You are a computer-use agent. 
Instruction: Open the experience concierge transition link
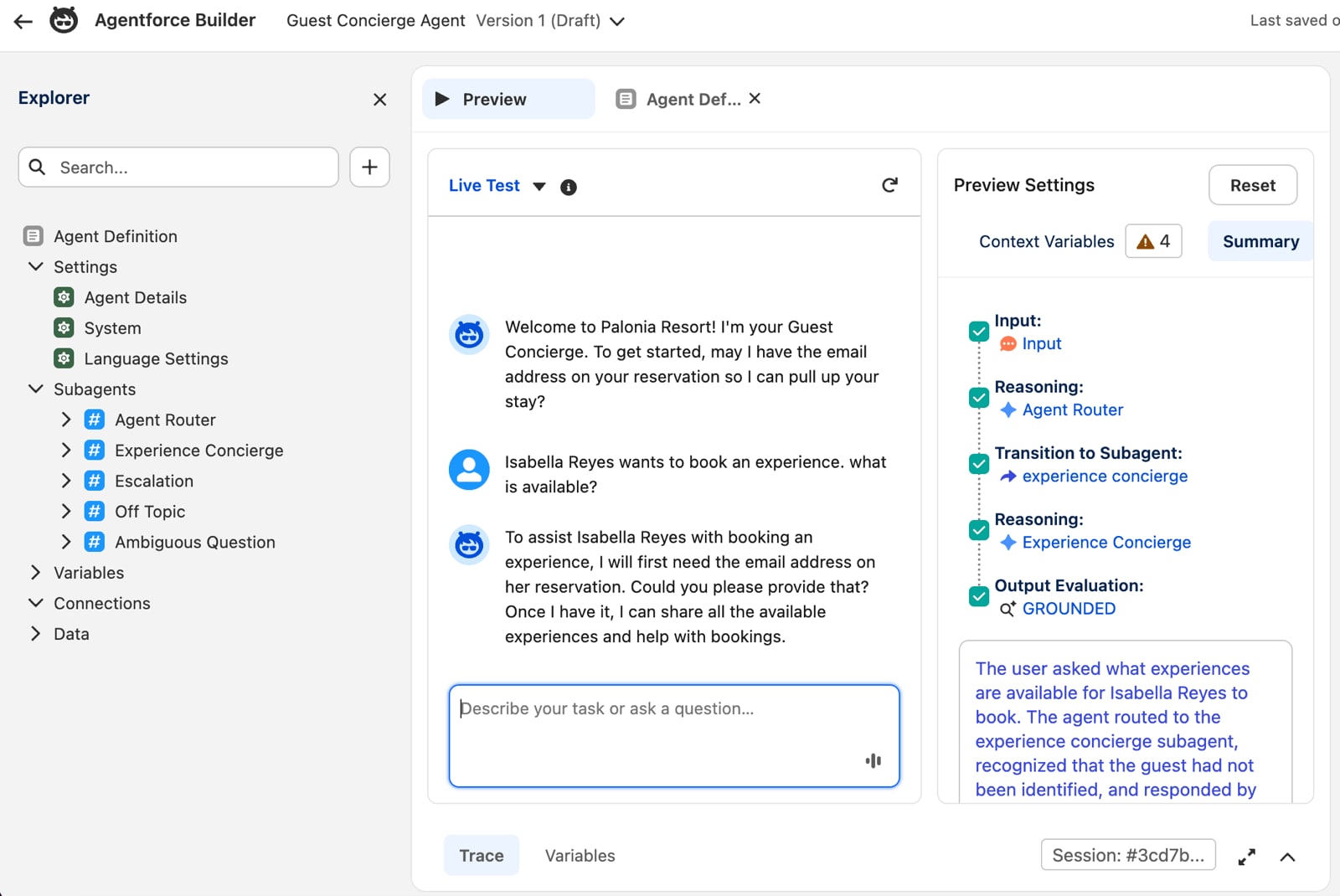[x=1105, y=476]
